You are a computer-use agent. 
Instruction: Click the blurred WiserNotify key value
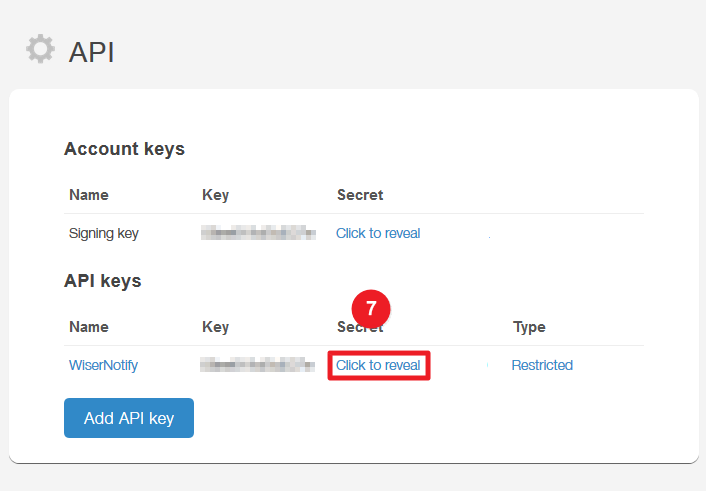pyautogui.click(x=258, y=364)
